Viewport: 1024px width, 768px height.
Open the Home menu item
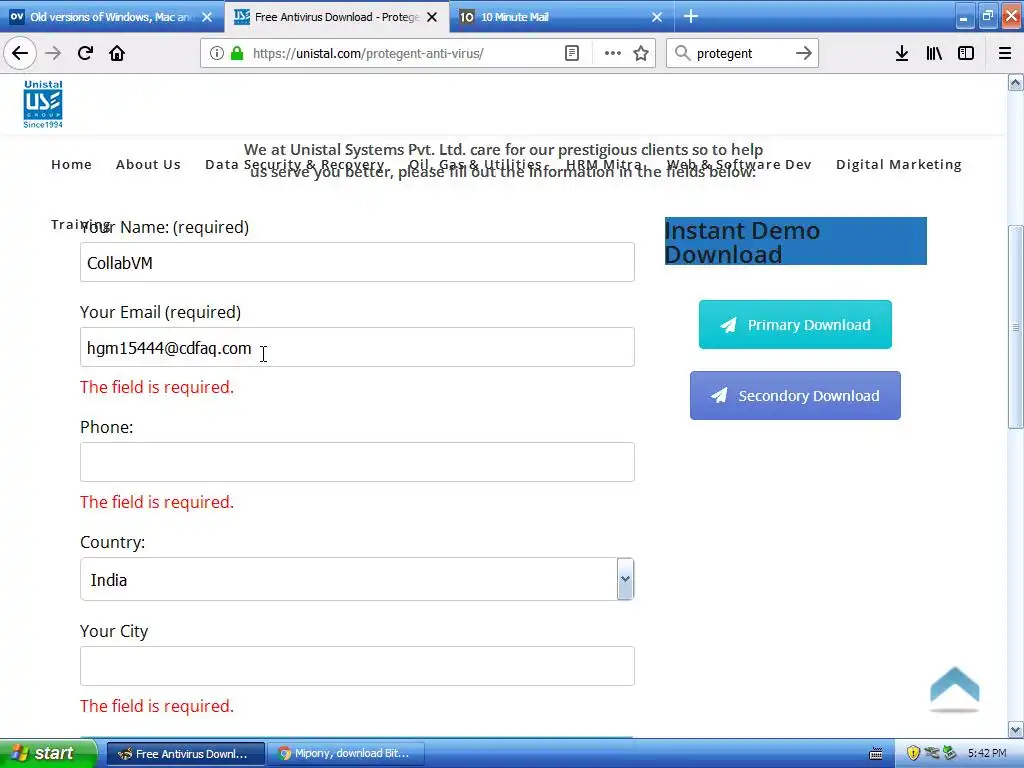71,165
